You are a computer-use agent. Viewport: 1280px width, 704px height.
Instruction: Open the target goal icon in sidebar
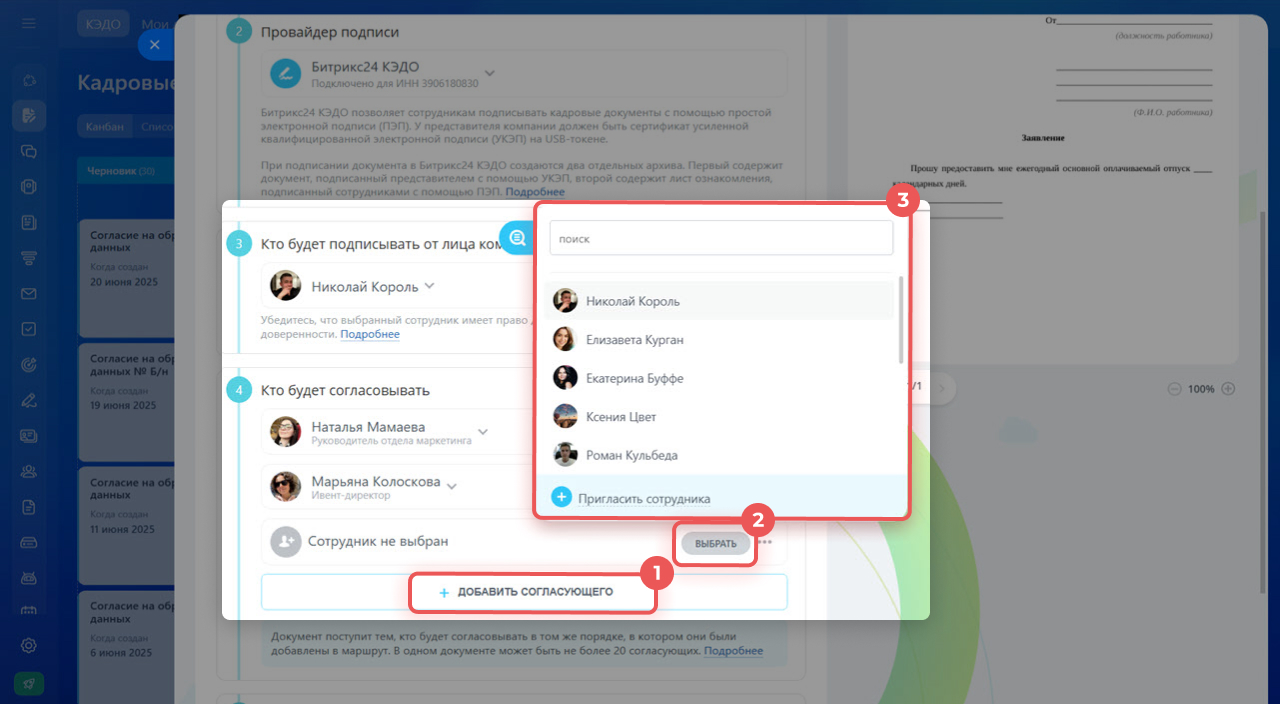(x=29, y=364)
